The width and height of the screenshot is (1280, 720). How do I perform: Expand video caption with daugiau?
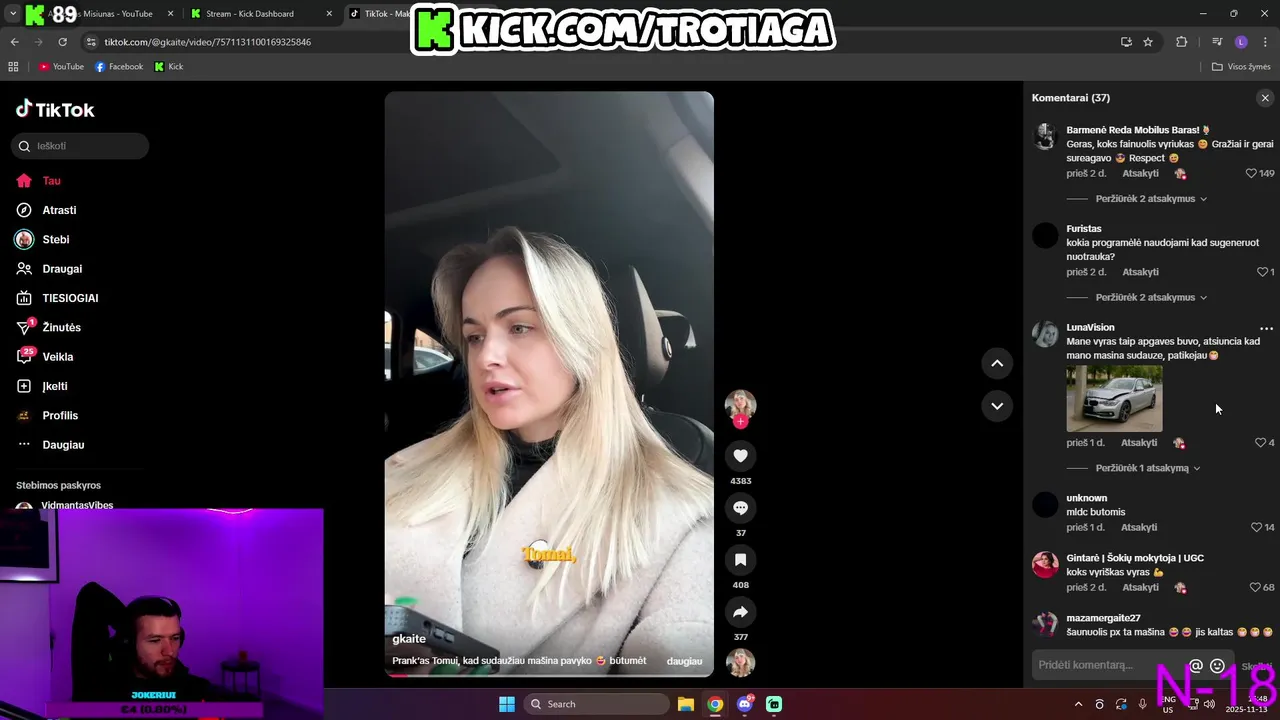point(684,662)
